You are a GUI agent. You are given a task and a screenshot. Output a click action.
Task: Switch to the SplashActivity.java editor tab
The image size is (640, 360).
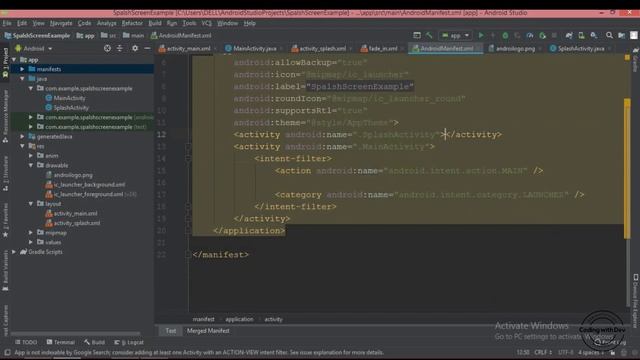[580, 49]
